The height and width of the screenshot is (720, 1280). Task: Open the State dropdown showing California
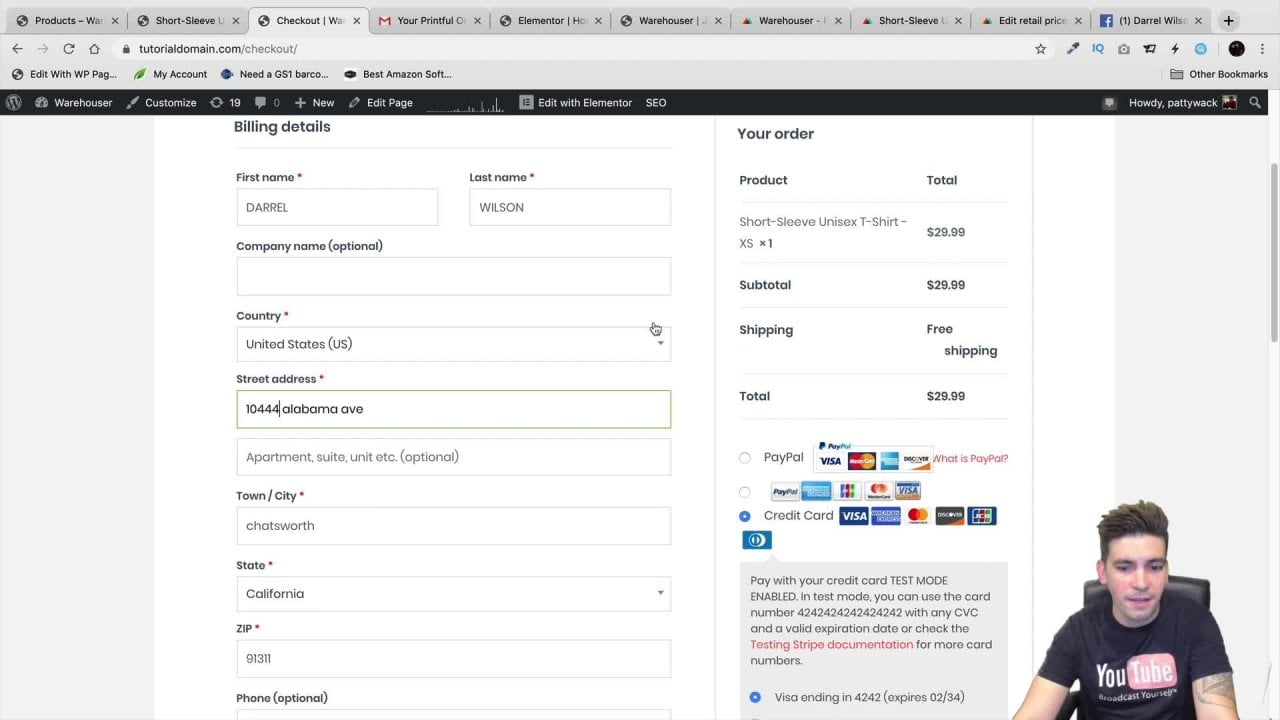453,594
